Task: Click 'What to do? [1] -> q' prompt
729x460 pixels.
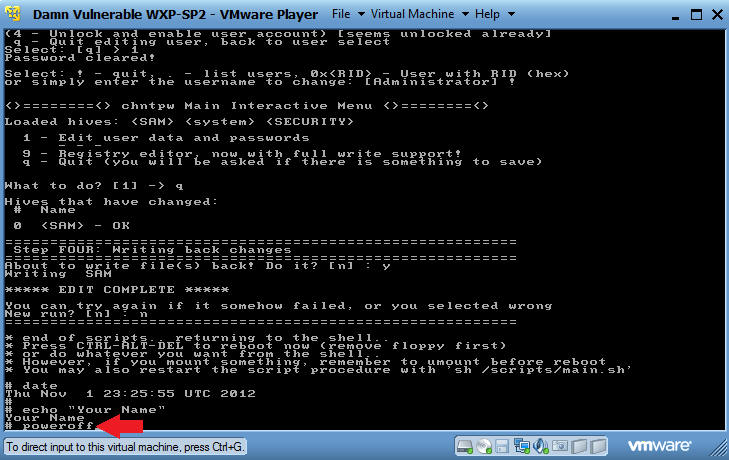Action: [94, 186]
